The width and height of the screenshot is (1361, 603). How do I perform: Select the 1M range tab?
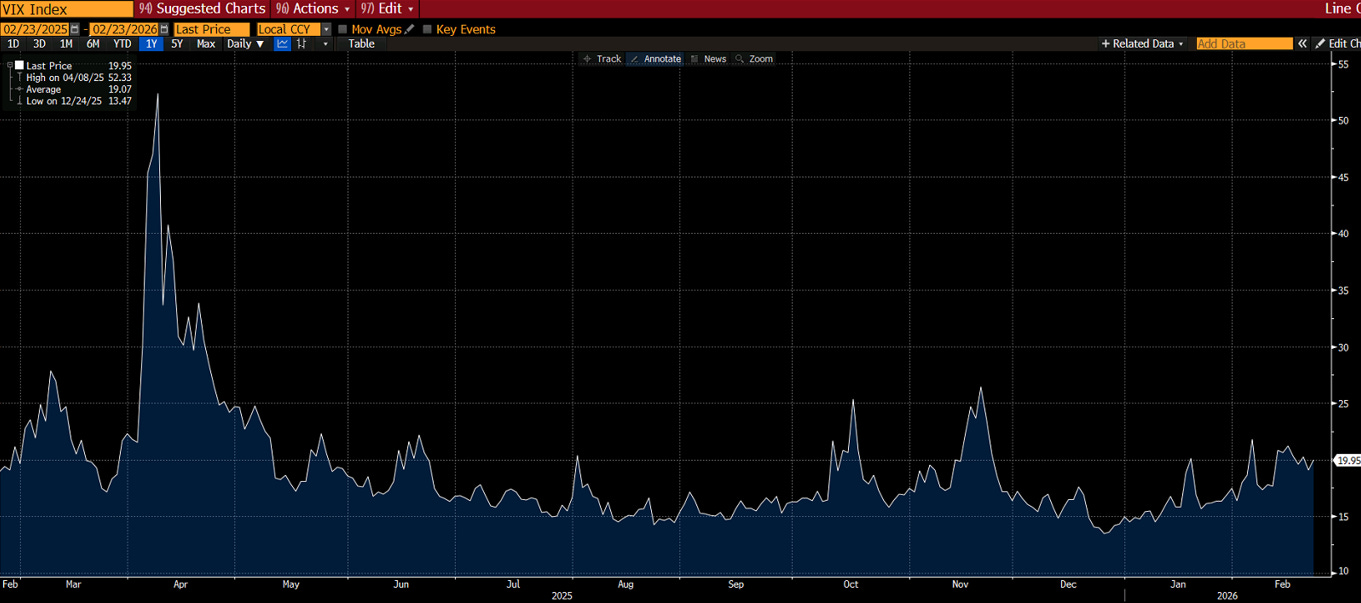[x=66, y=44]
